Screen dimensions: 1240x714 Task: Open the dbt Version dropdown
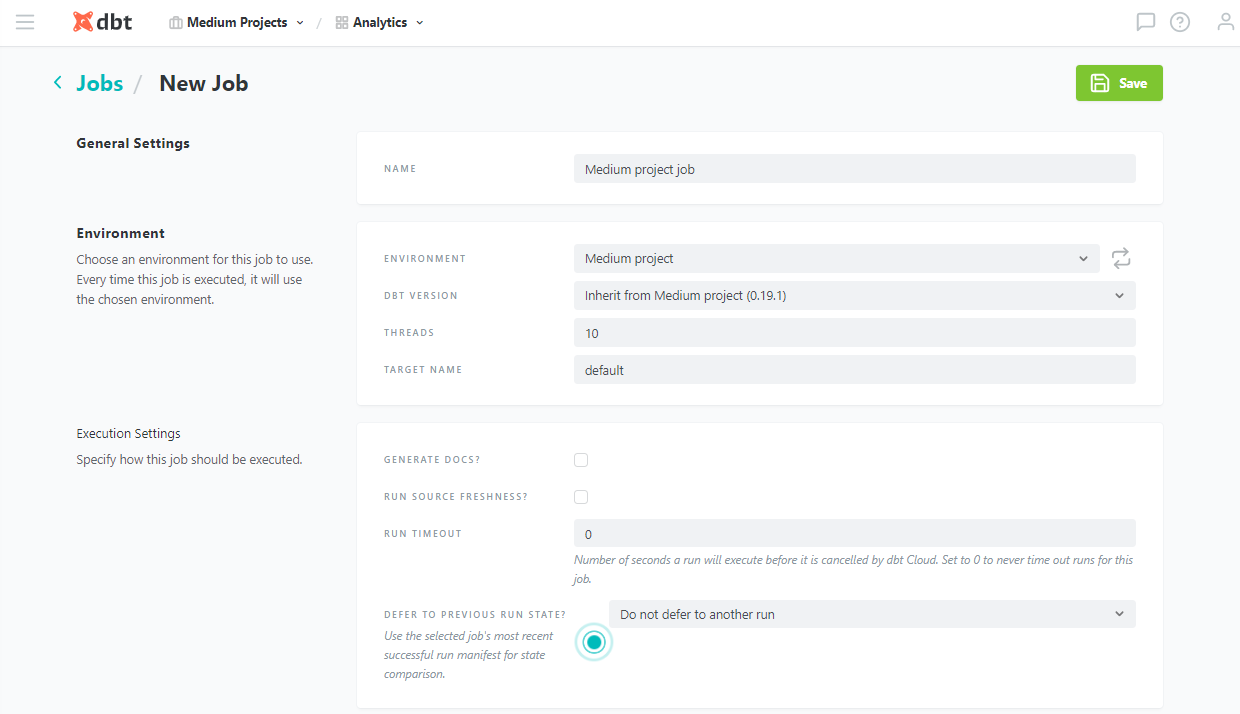pyautogui.click(x=854, y=296)
